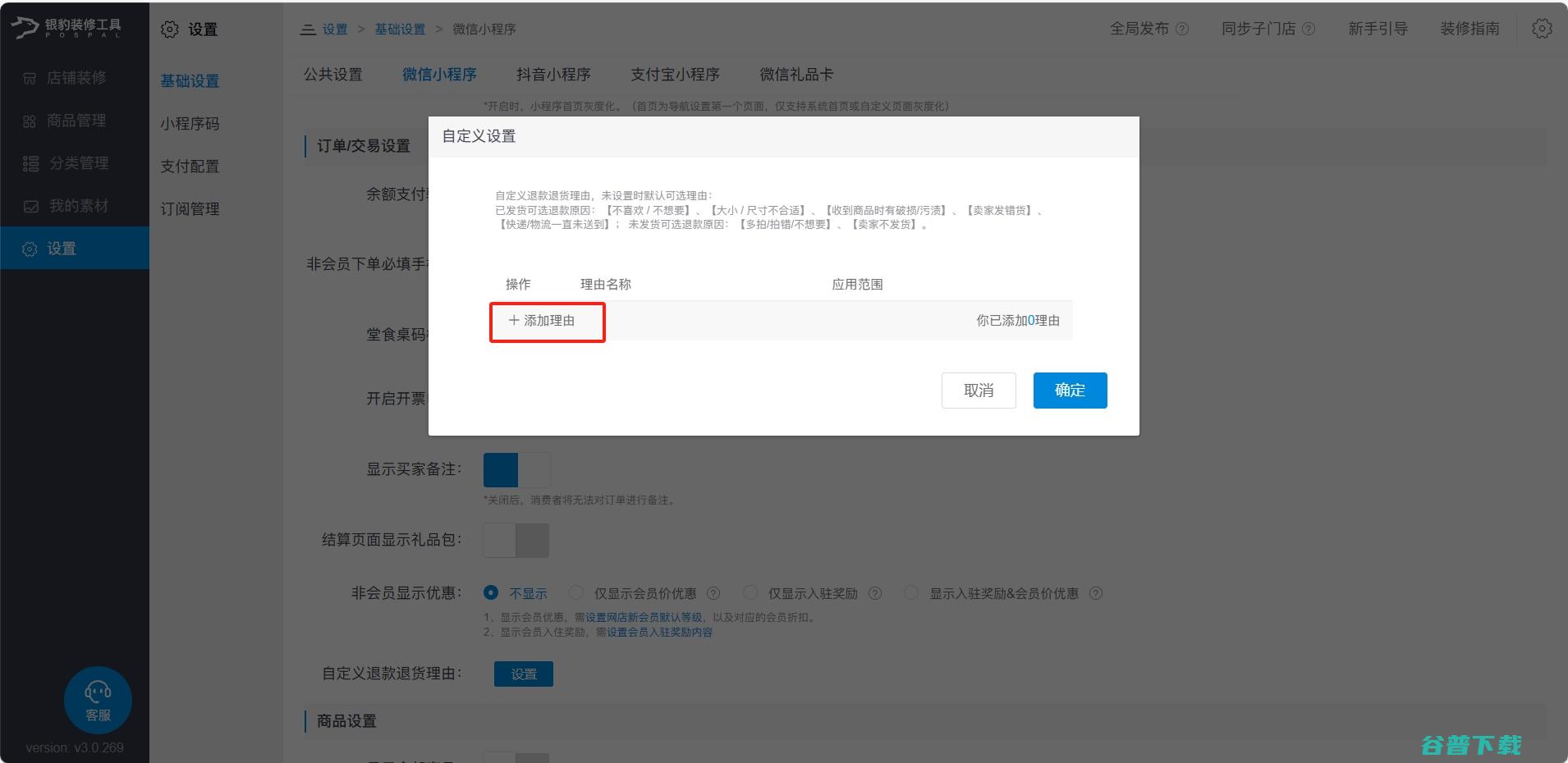Open 订阅管理 in the settings submenu
The width and height of the screenshot is (1568, 763).
190,209
